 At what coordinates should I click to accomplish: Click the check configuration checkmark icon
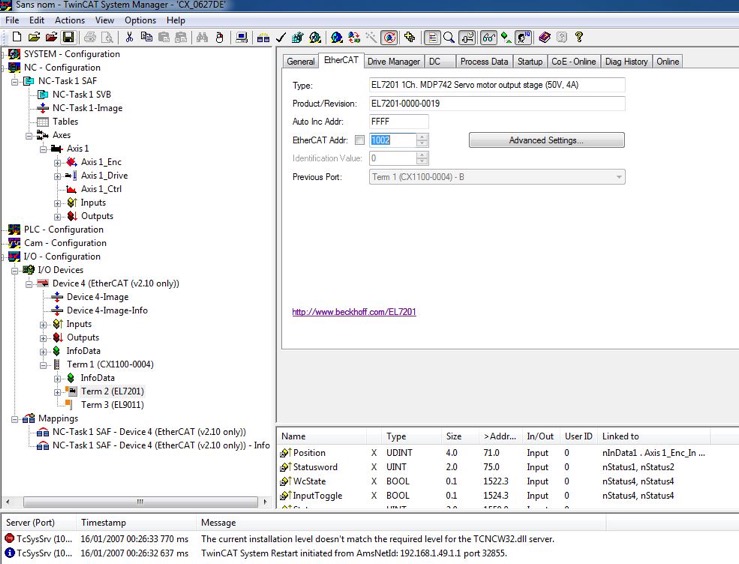tap(281, 38)
